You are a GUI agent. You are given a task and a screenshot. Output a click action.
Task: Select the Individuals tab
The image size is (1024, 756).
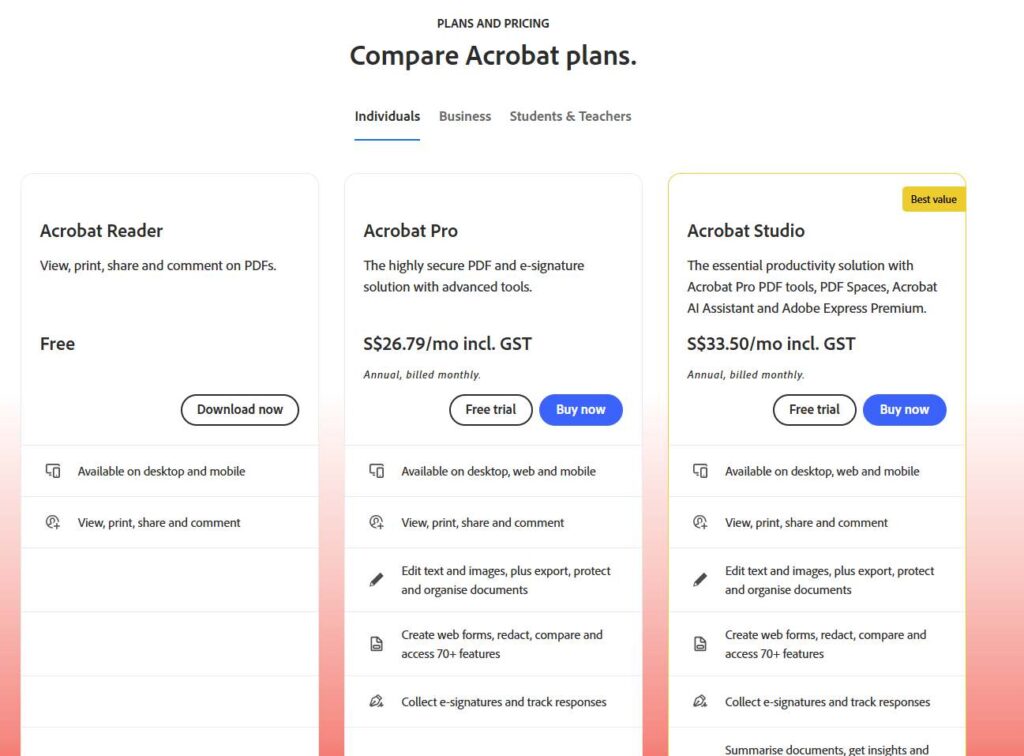pos(387,116)
